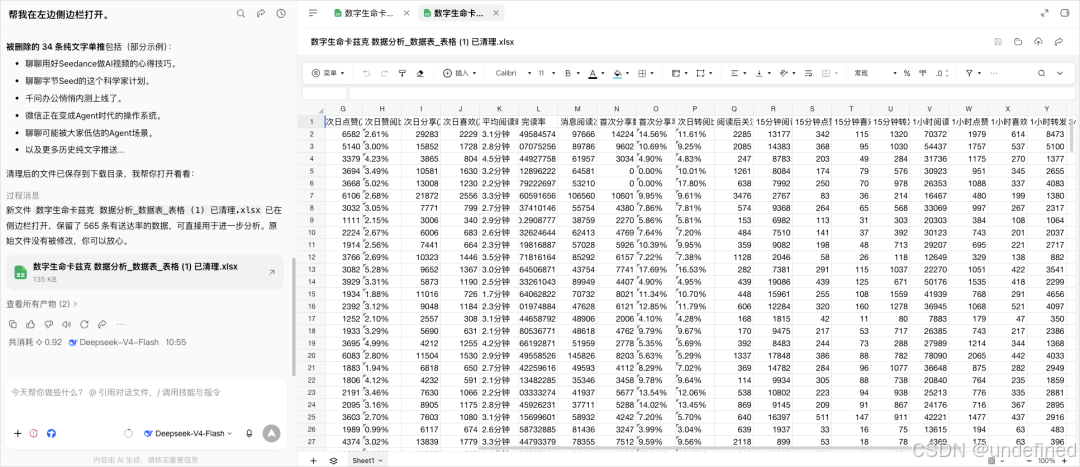Search the conversation with the magnifier icon
The image size is (1080, 467).
click(240, 13)
